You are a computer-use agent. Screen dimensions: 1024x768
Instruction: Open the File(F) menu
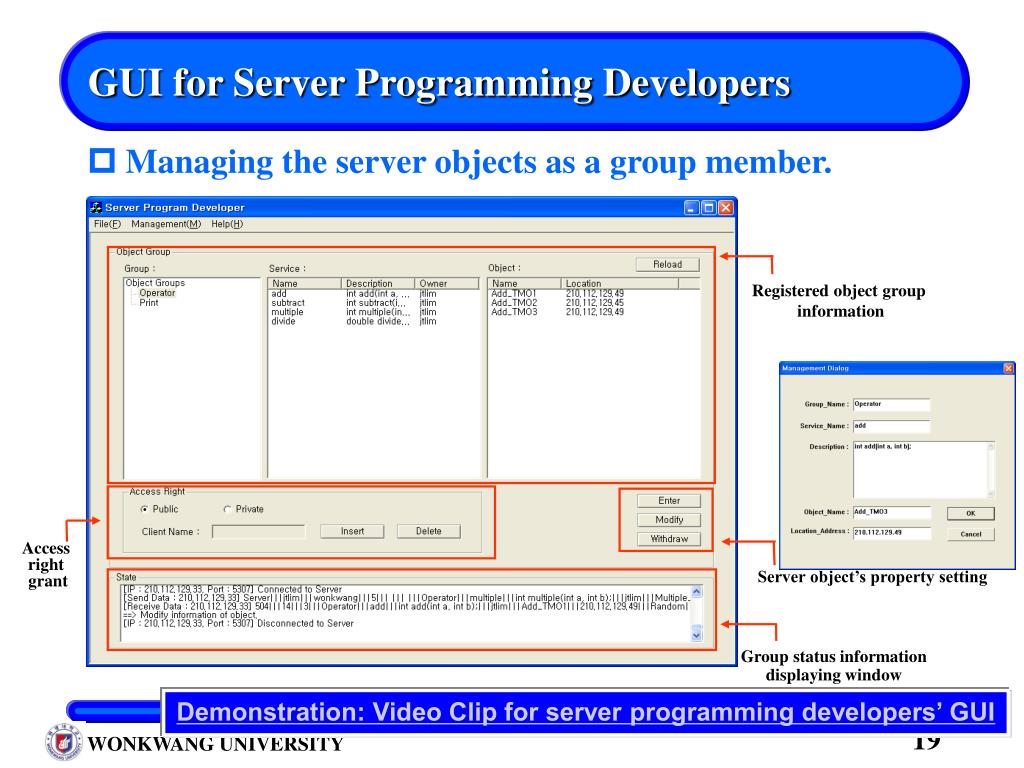107,224
